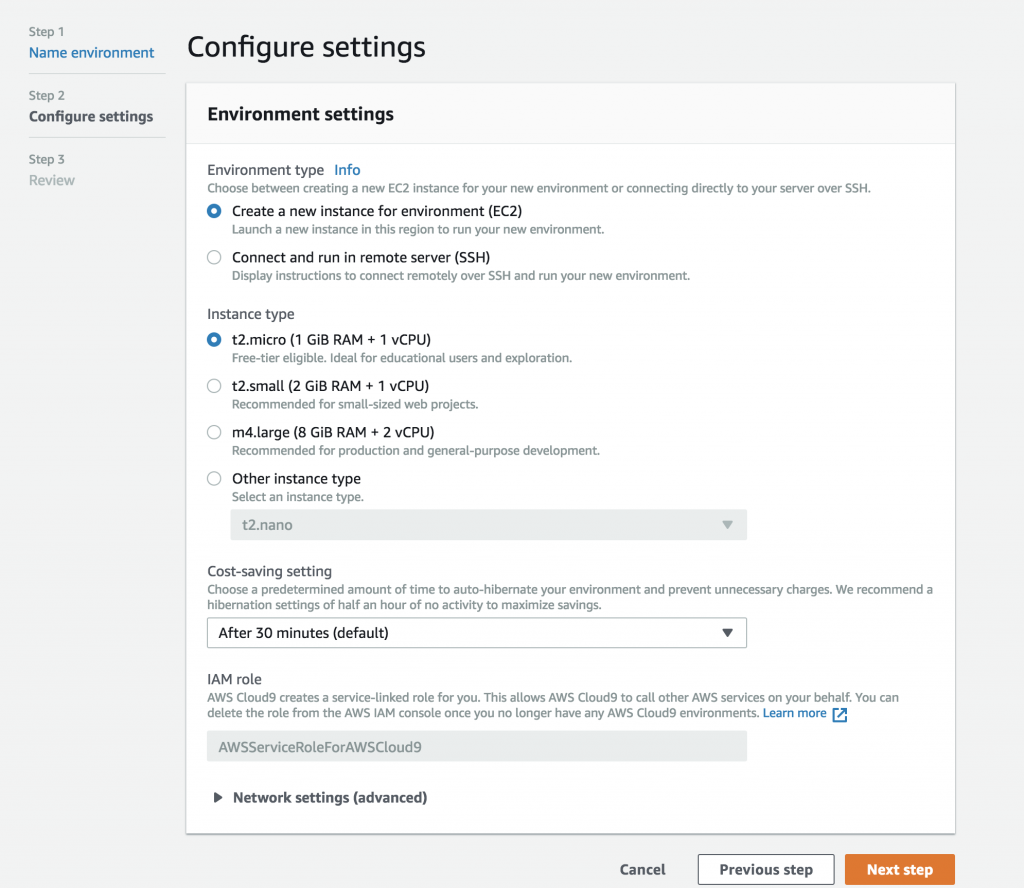Choose the m4.large instance type

214,432
